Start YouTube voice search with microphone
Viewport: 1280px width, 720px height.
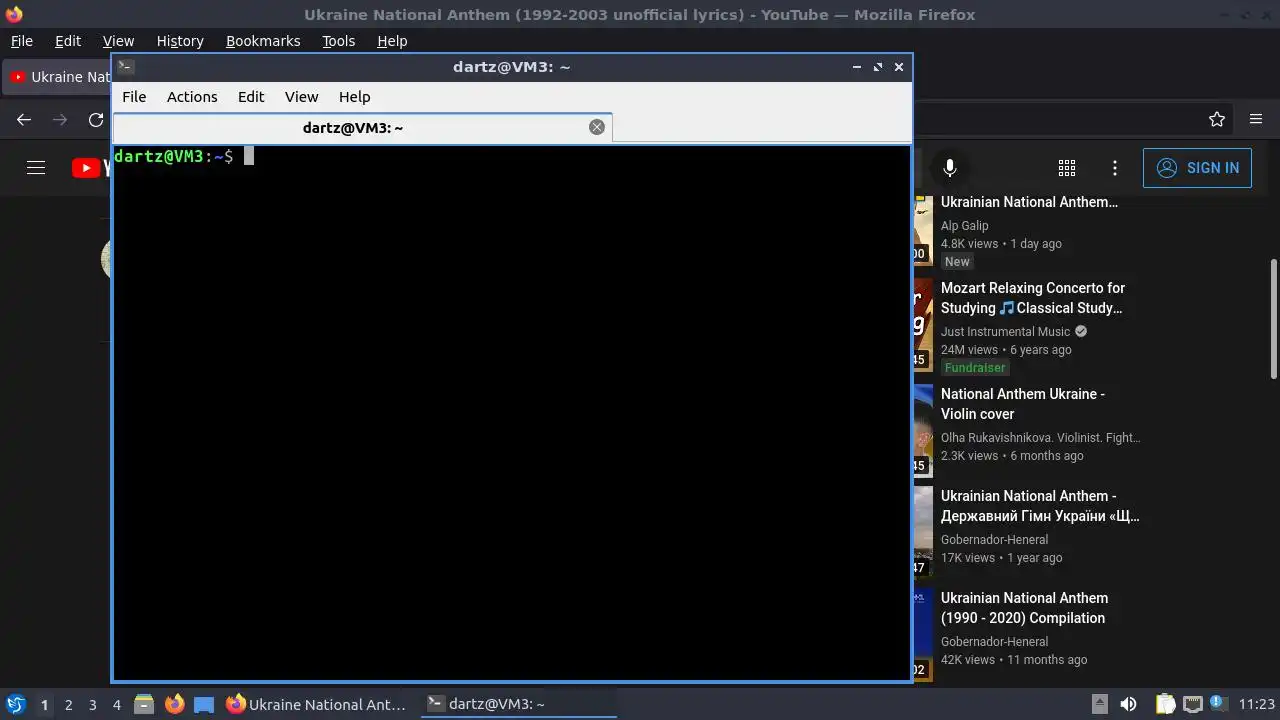click(x=950, y=168)
